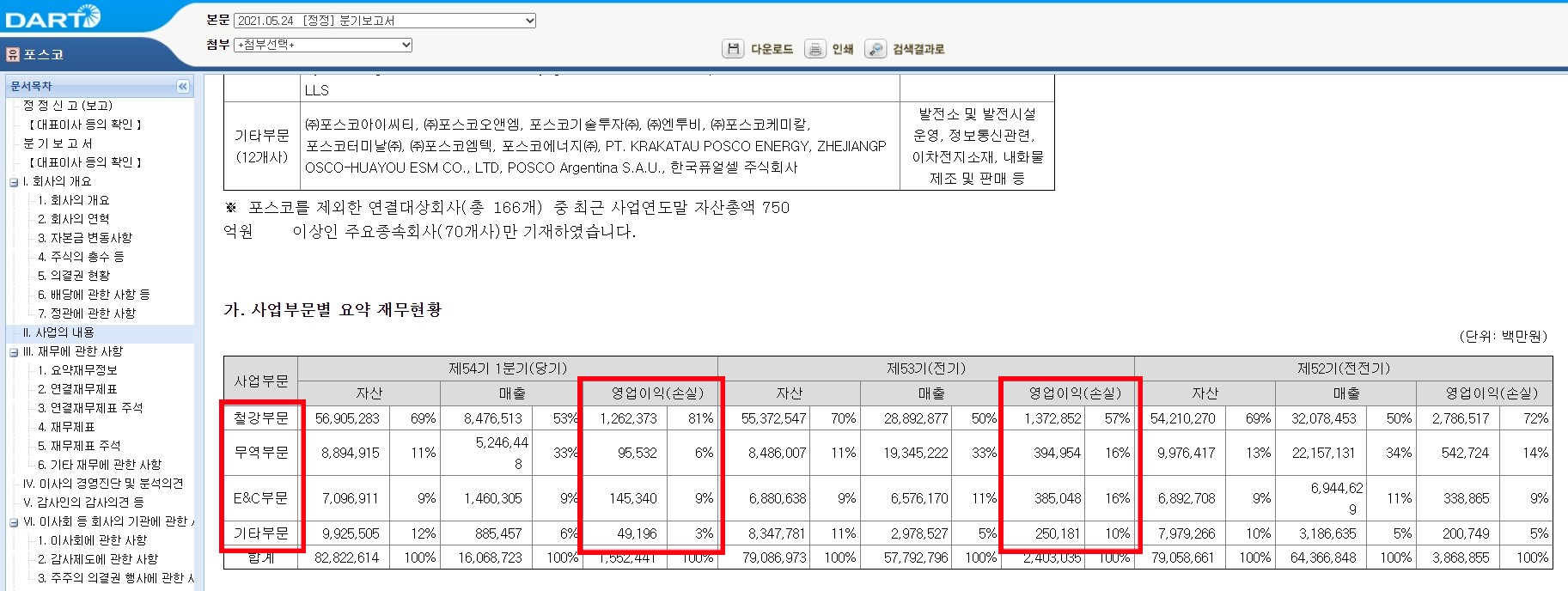Image resolution: width=1568 pixels, height=591 pixels.
Task: Collapse the document outline panel
Action: pyautogui.click(x=183, y=86)
